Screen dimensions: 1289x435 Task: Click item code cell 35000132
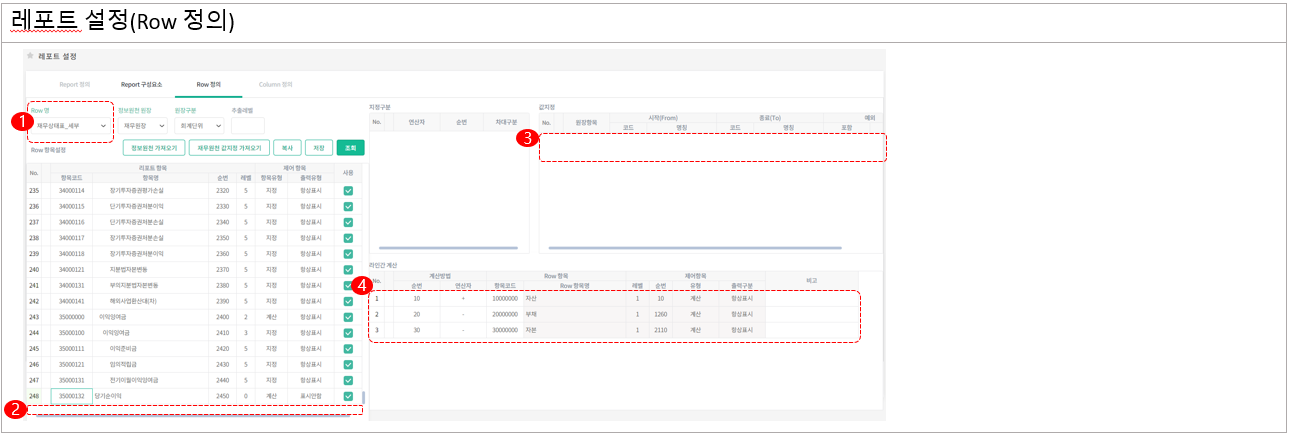coord(71,396)
